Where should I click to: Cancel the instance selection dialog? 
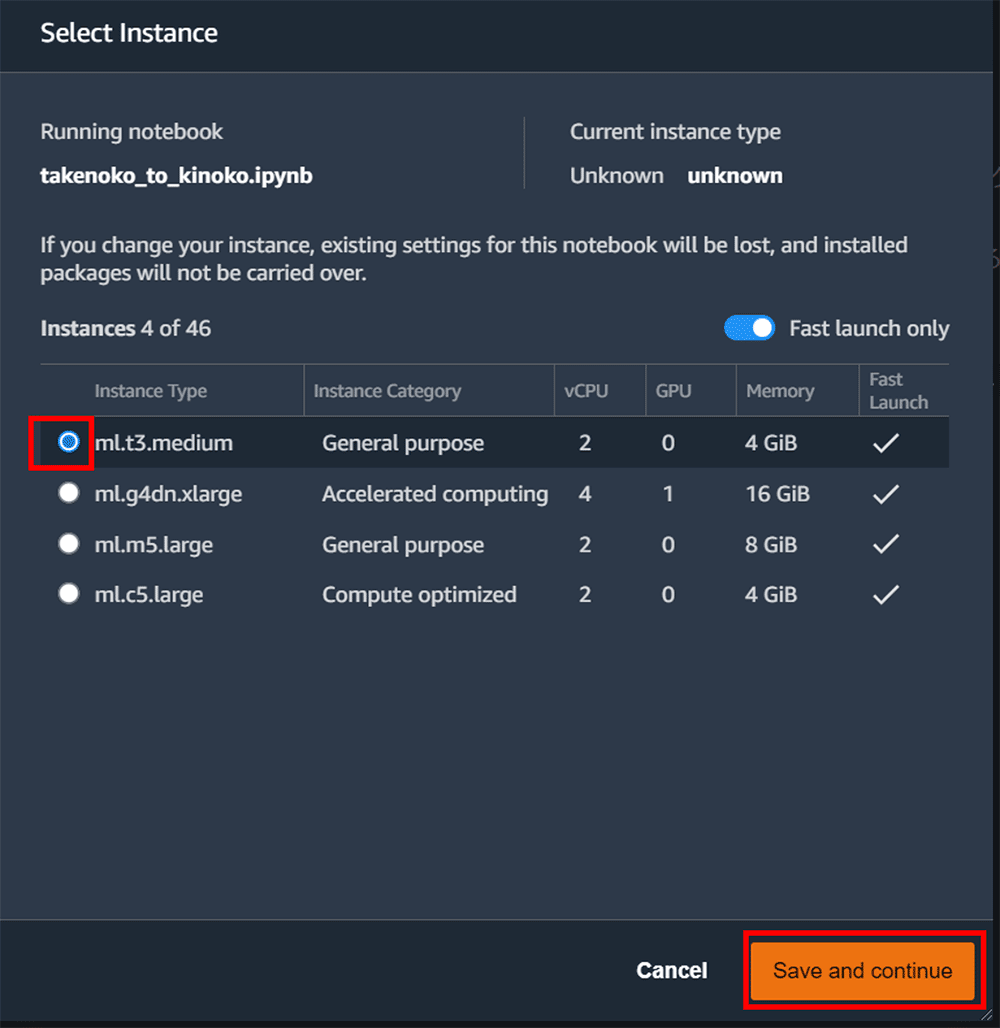[x=671, y=970]
